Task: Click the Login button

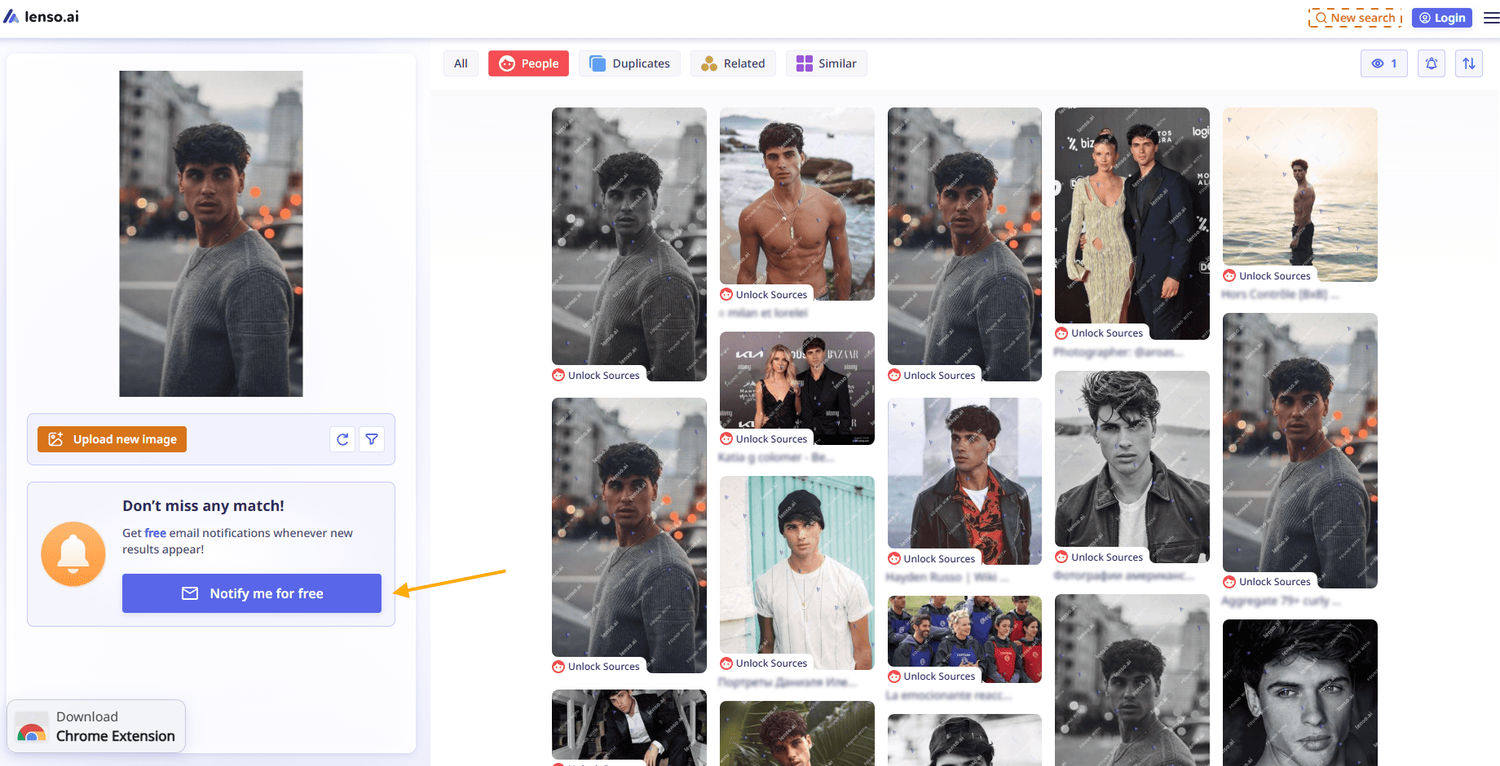Action: click(x=1441, y=17)
